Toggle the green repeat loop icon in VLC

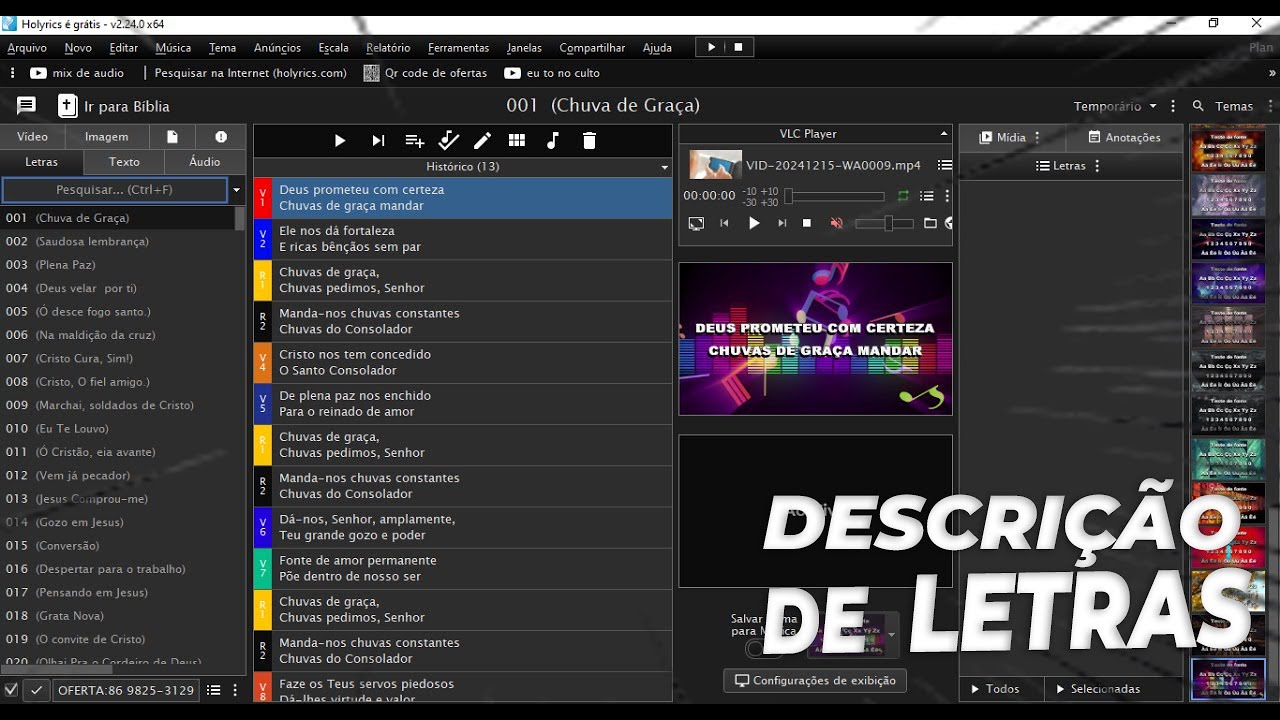tap(904, 196)
